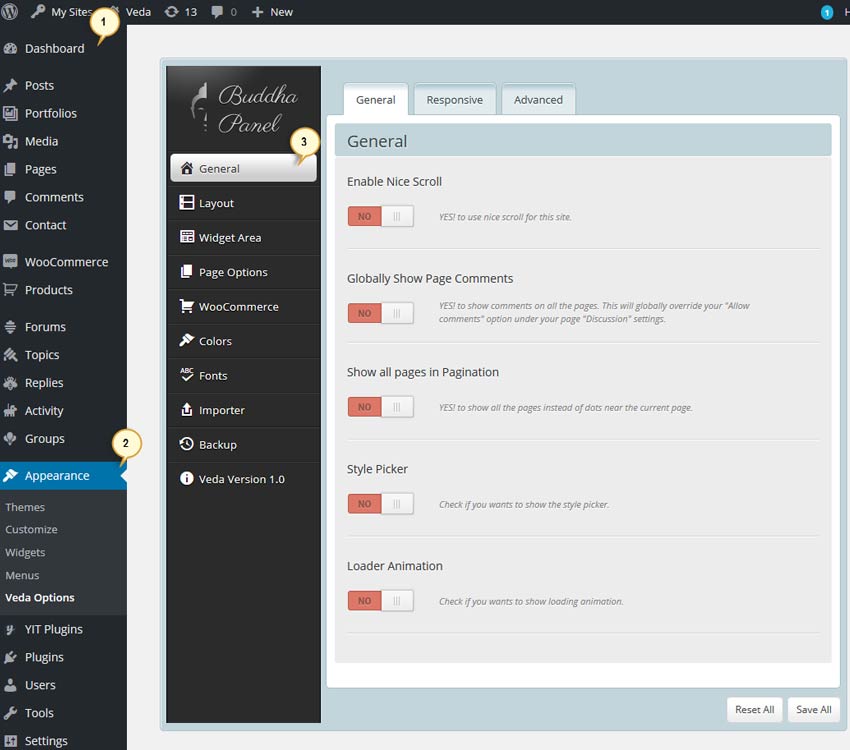Turn on Globally Show Page Comments

pos(380,312)
